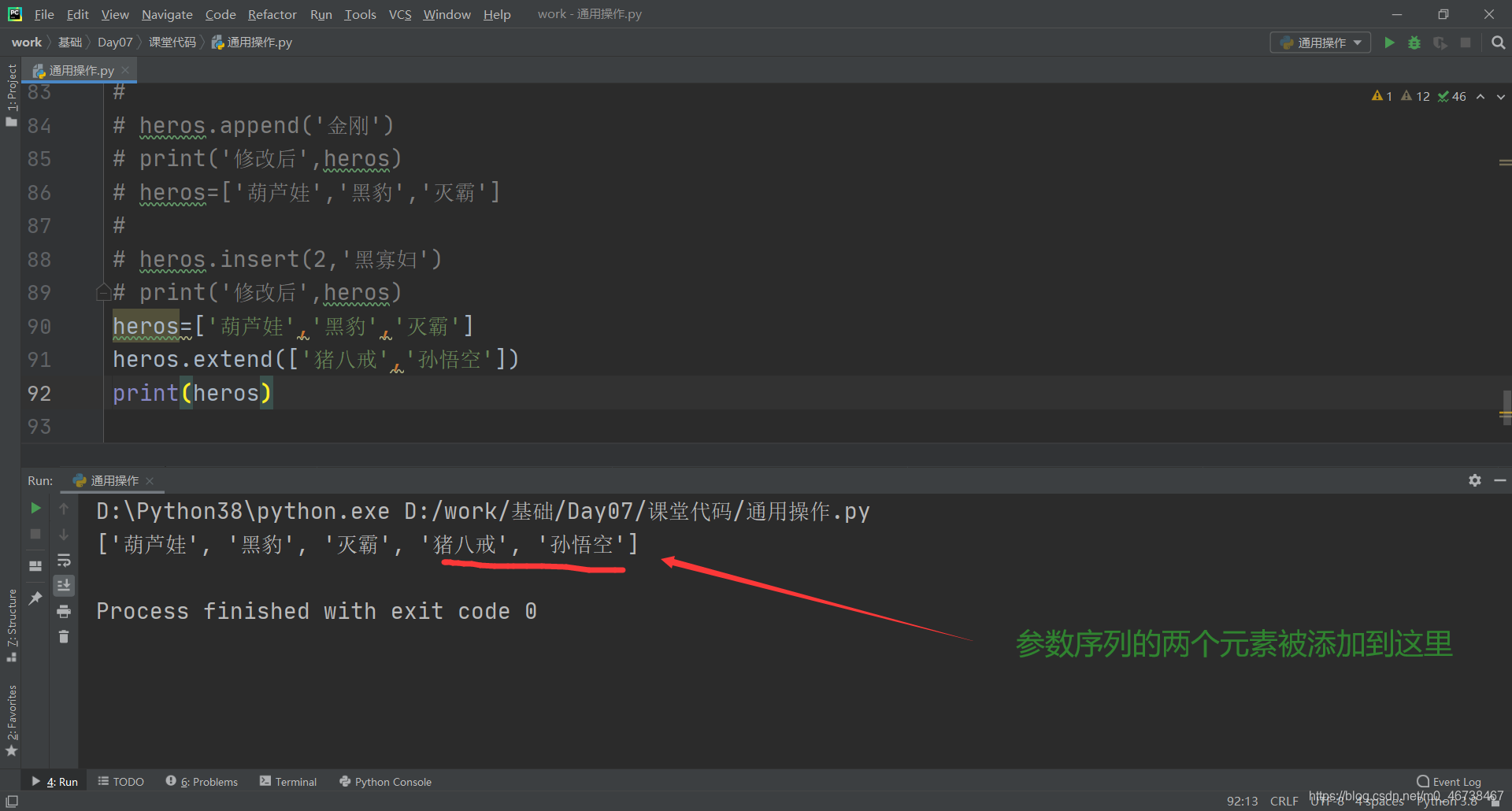Click the CRLF line separator status
1512x811 pixels.
[x=1284, y=801]
